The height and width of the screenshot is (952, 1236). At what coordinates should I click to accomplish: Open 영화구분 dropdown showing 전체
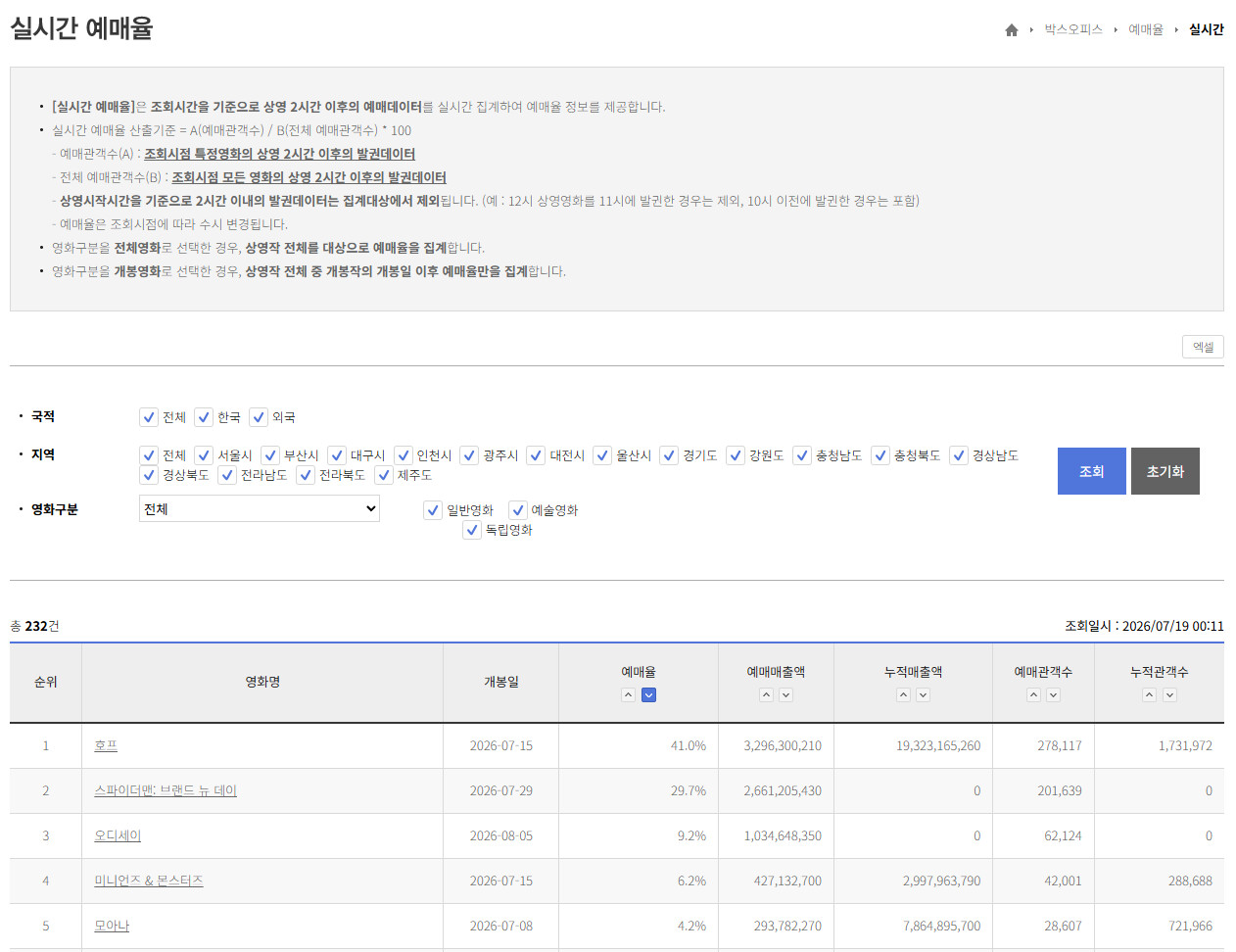260,508
